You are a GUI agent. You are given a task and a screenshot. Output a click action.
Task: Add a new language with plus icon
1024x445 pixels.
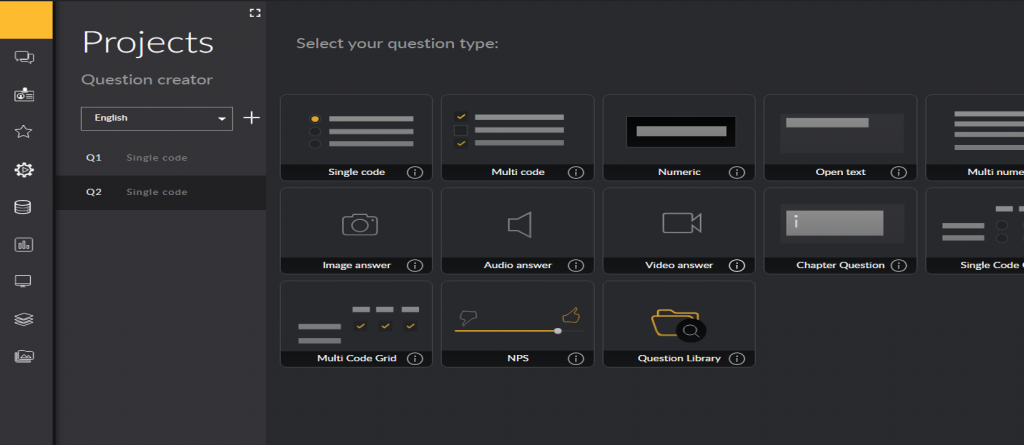coord(251,118)
